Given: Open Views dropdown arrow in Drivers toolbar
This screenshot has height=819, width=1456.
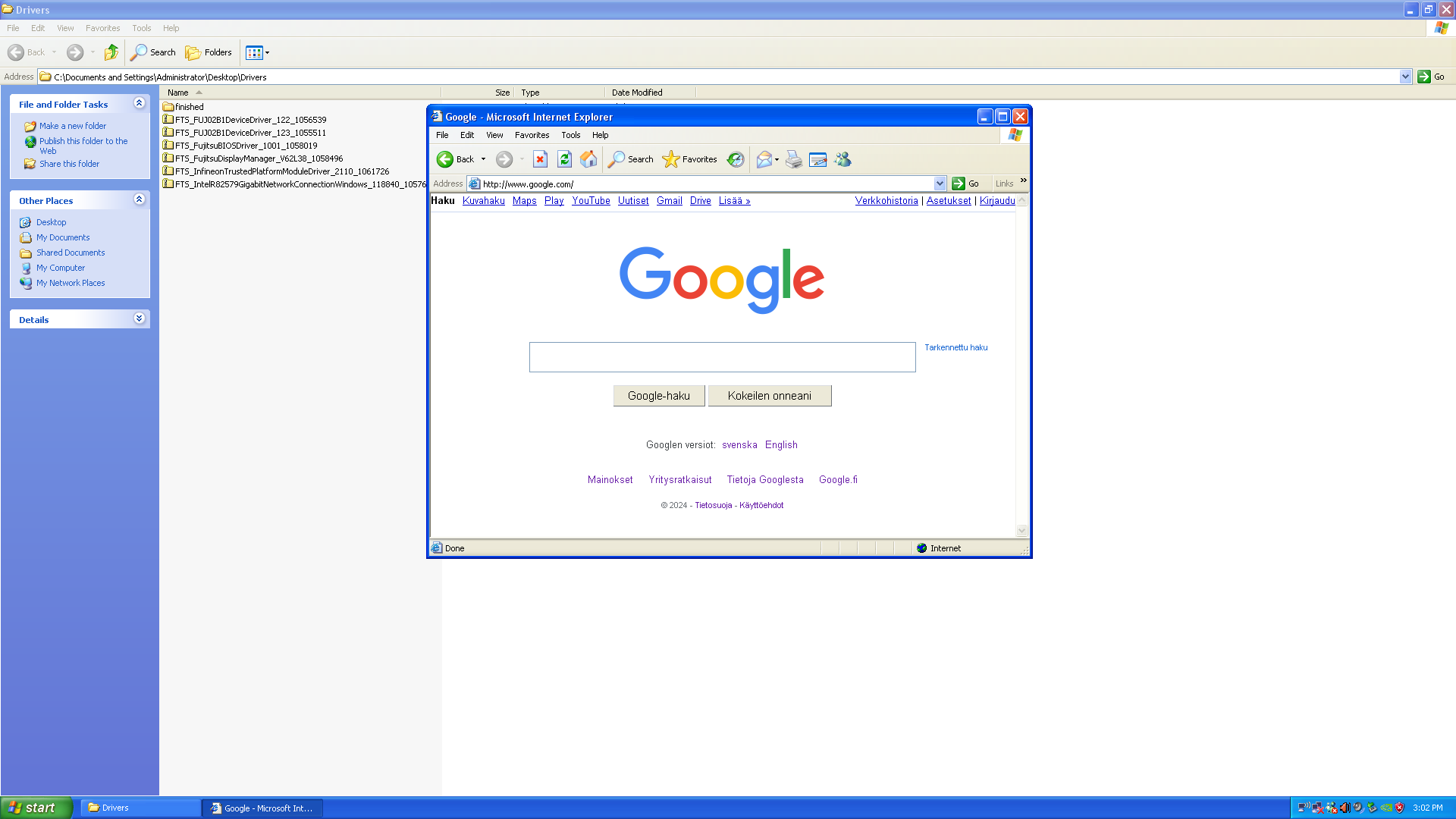Looking at the screenshot, I should 267,52.
